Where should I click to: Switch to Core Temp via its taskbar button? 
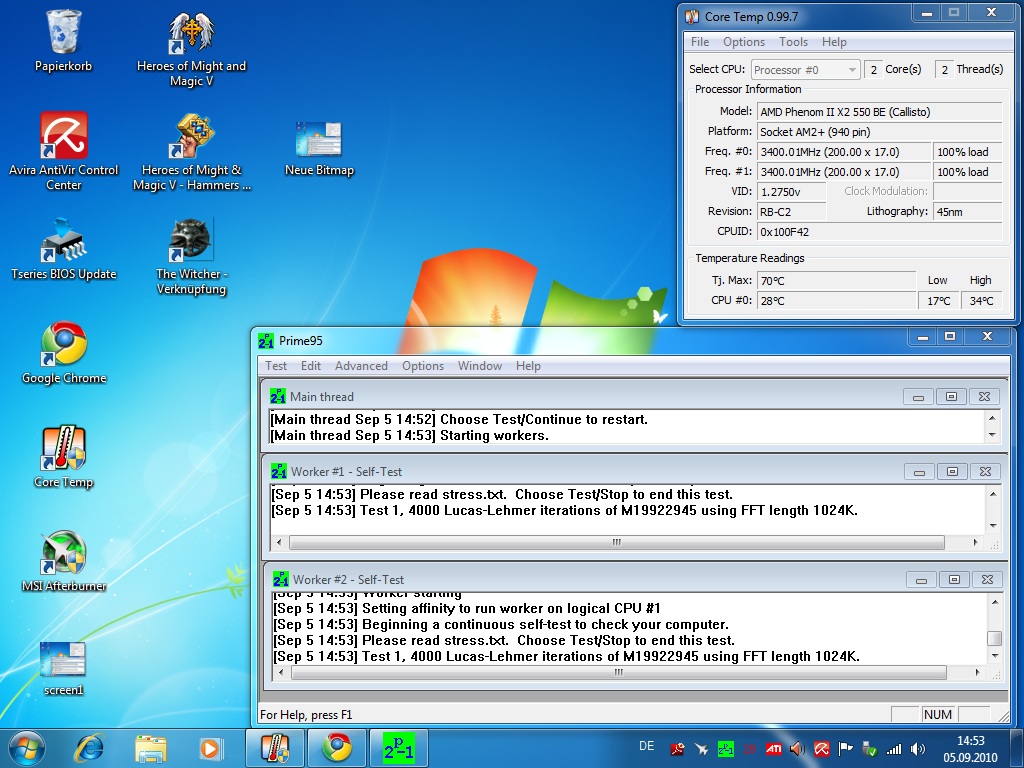[x=275, y=748]
